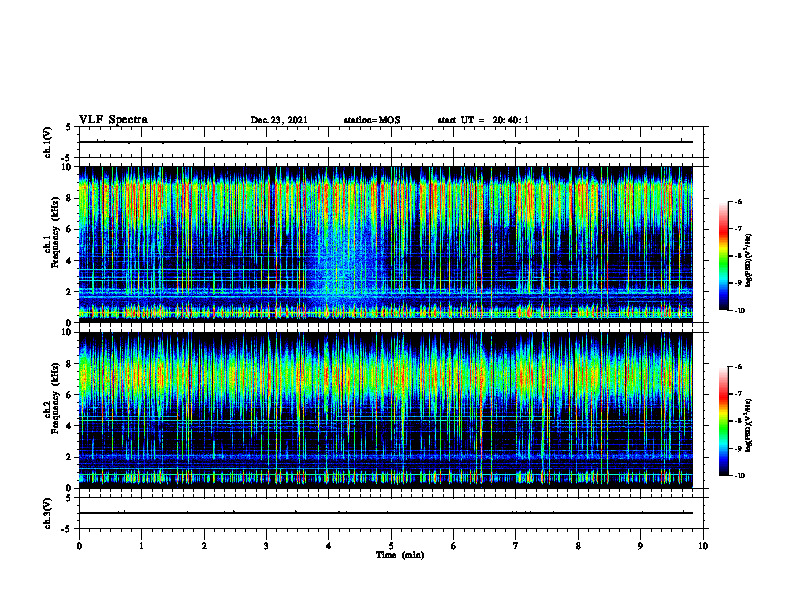Click time-axis tick label "10" at bottom right

(x=703, y=546)
